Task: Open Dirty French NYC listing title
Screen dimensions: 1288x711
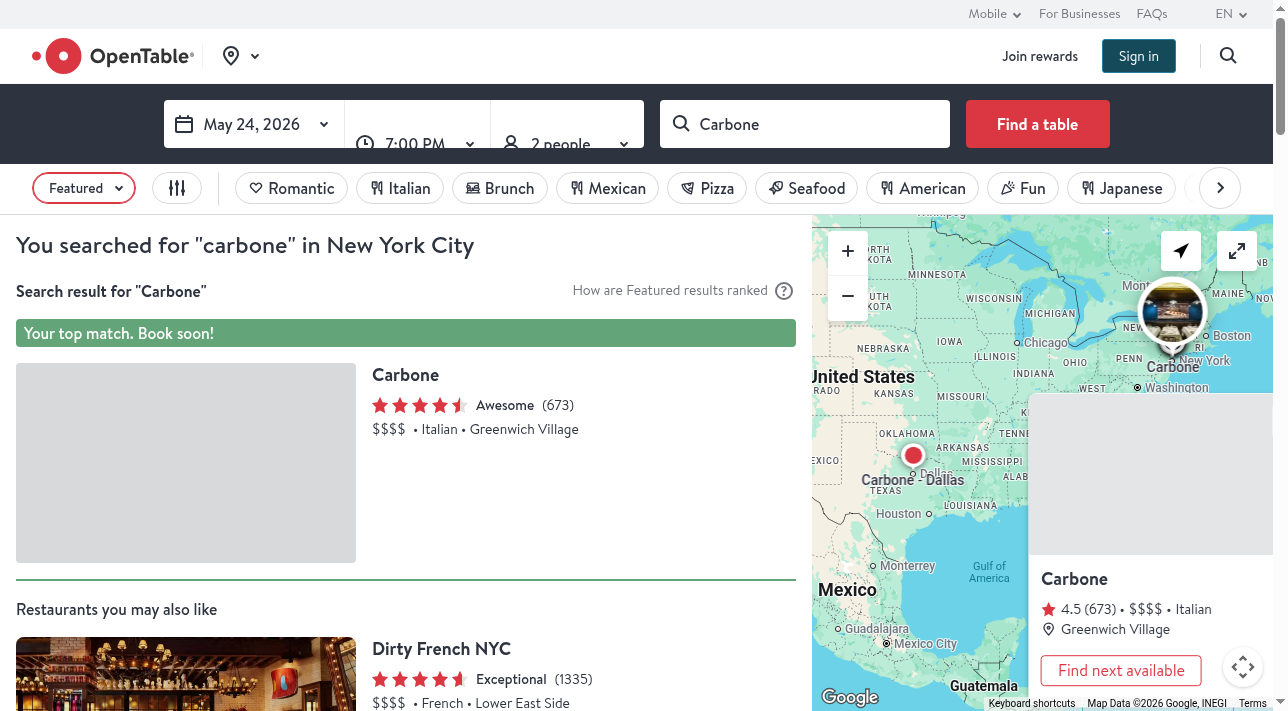Action: click(441, 649)
